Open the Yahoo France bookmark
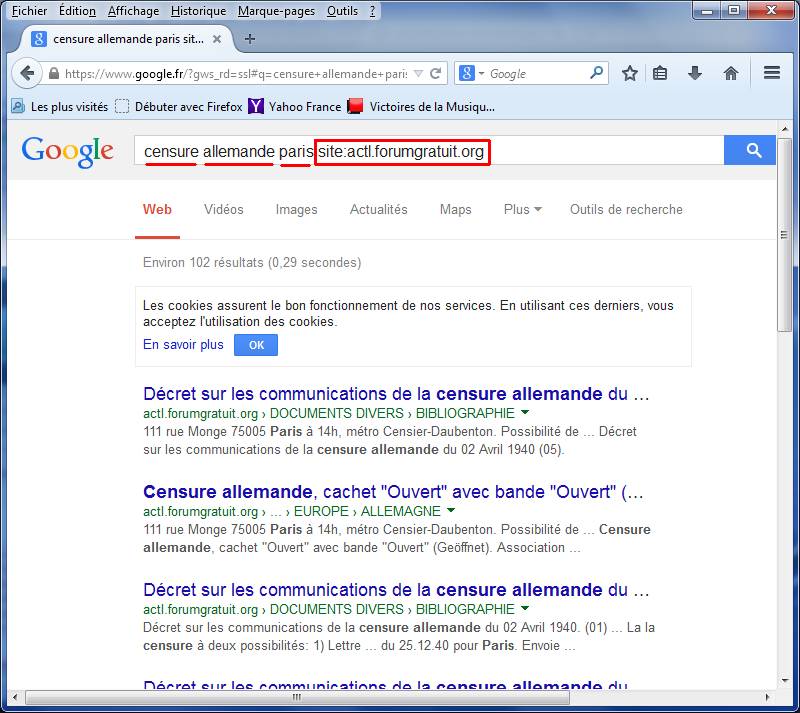Viewport: 800px width, 713px height. pyautogui.click(x=295, y=107)
